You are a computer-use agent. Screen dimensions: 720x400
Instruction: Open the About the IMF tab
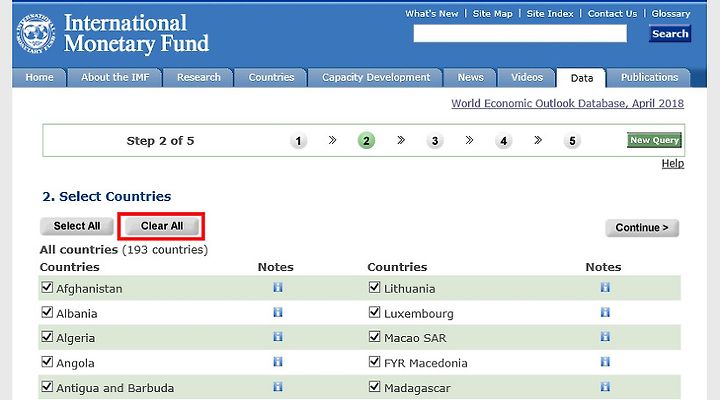click(x=115, y=78)
